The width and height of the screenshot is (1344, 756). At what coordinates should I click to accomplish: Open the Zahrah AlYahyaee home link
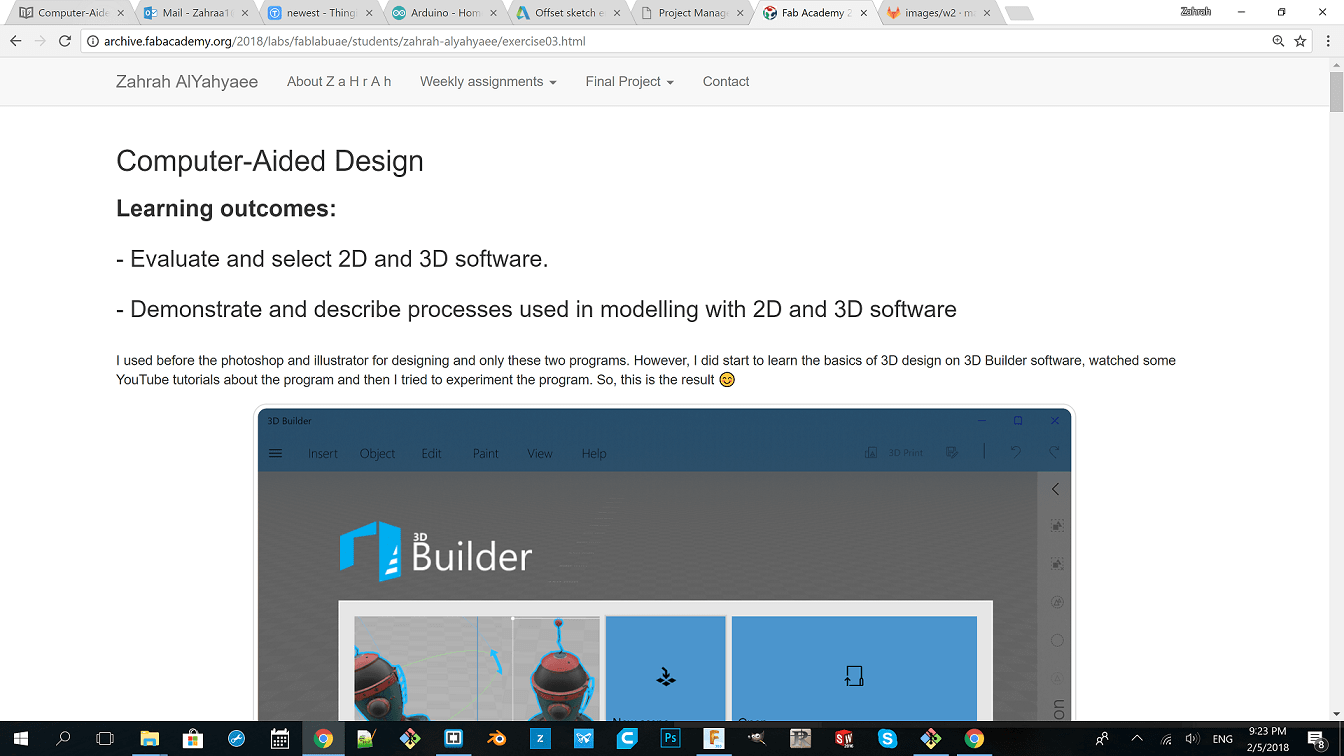(187, 82)
